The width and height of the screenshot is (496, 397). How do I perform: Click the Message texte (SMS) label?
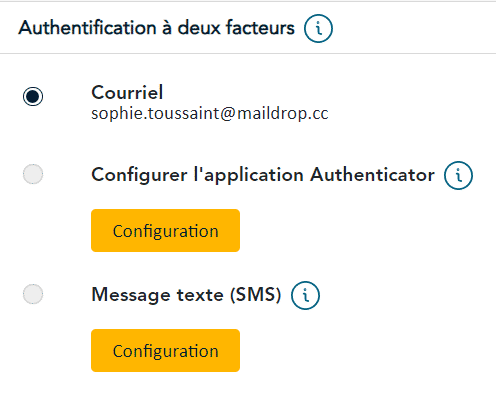[186, 295]
